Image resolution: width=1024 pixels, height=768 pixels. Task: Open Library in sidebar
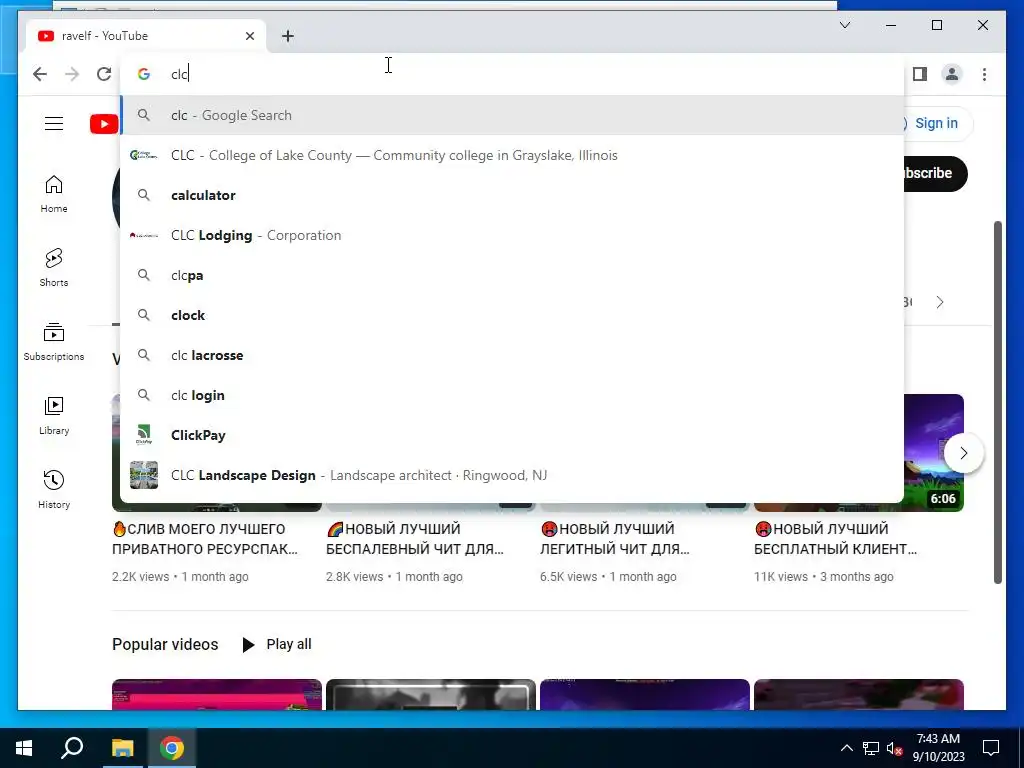[x=54, y=415]
